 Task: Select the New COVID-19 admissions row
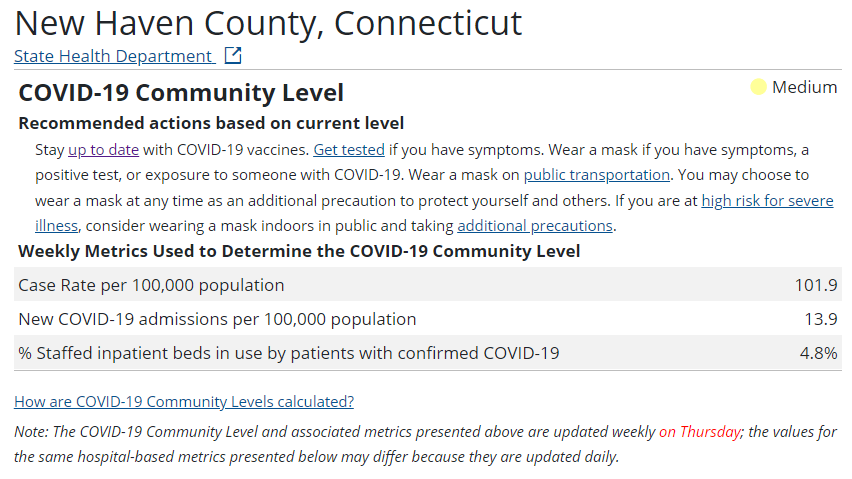(428, 319)
